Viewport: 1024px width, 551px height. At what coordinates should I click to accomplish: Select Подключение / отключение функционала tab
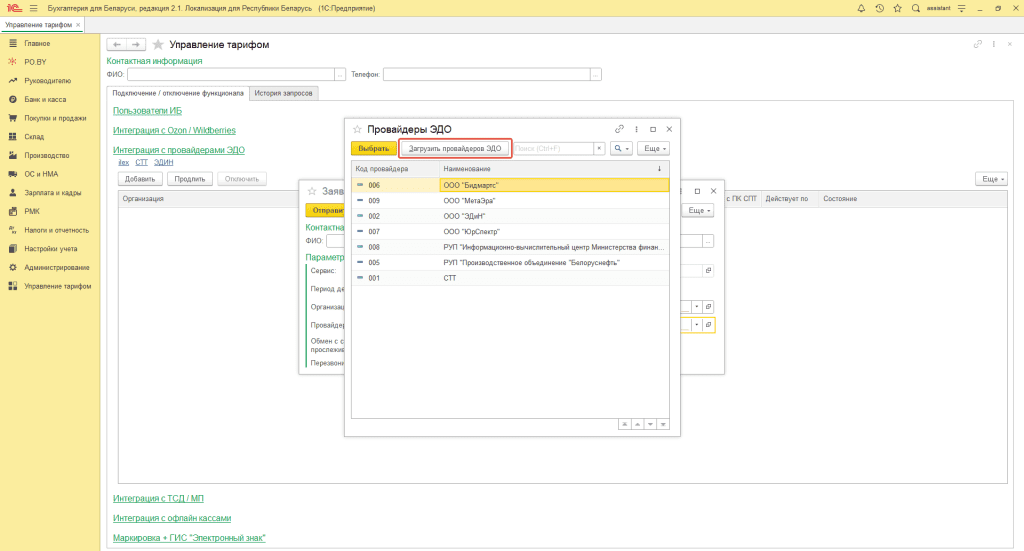[x=177, y=93]
